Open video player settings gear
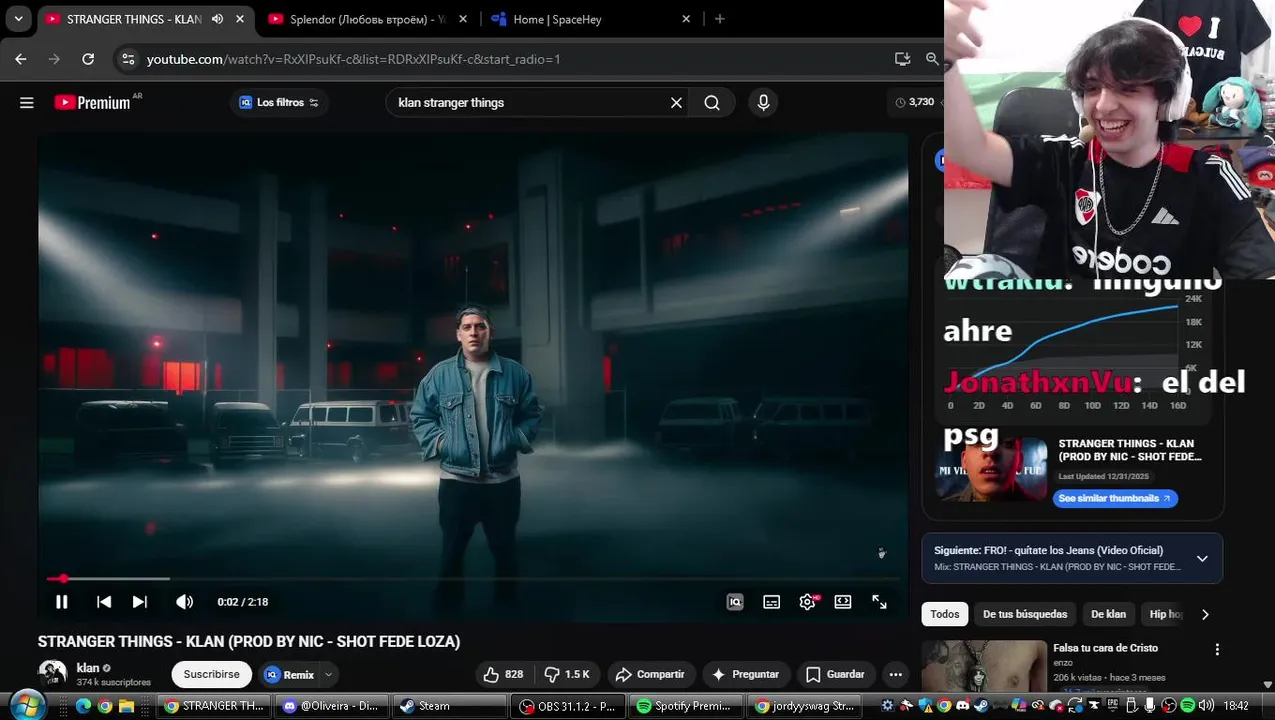 click(807, 602)
